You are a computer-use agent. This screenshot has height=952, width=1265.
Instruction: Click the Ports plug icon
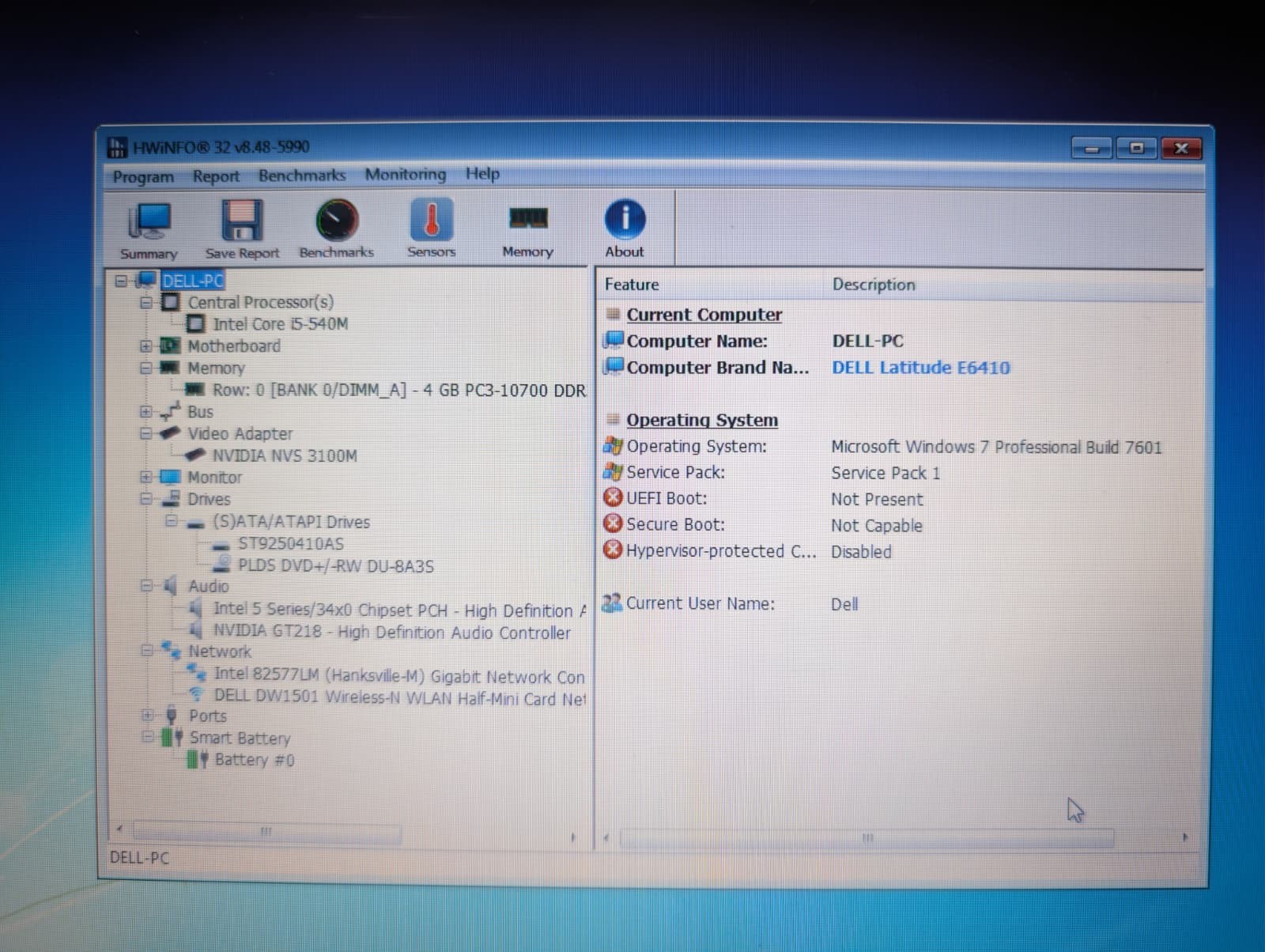172,716
